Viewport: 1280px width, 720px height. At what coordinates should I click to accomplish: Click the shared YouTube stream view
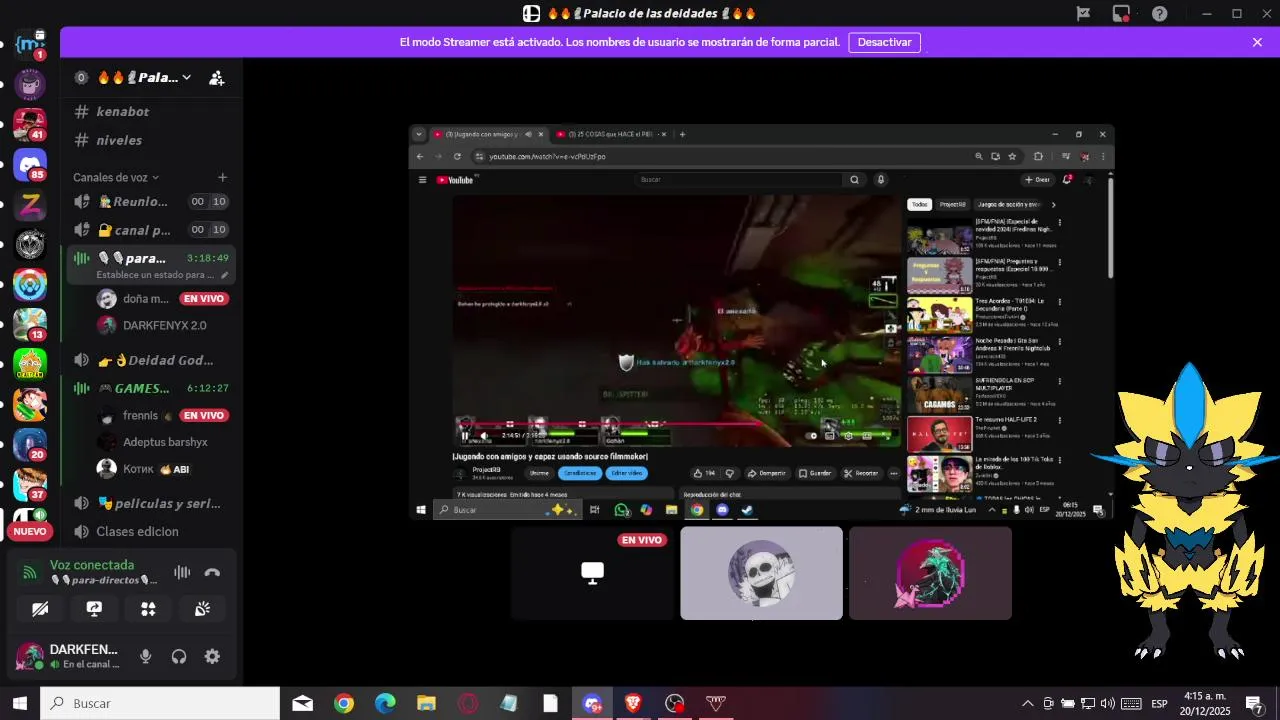point(762,321)
